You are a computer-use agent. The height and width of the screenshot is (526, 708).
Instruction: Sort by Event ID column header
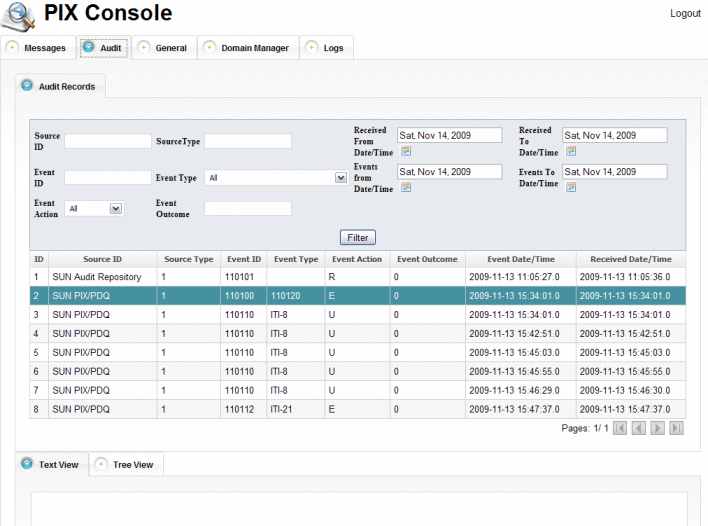click(244, 259)
